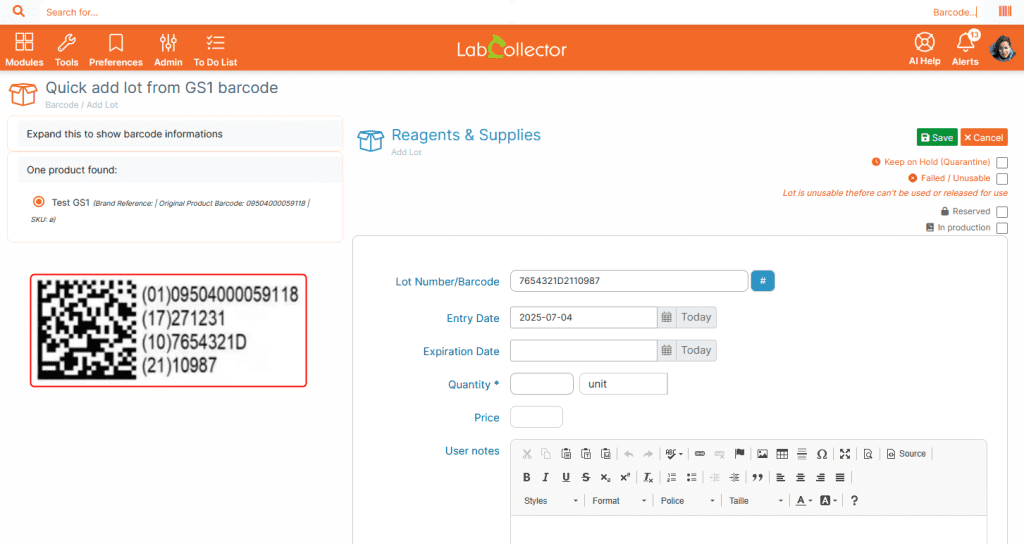Open the Styles dropdown
The image size is (1024, 544).
[551, 501]
